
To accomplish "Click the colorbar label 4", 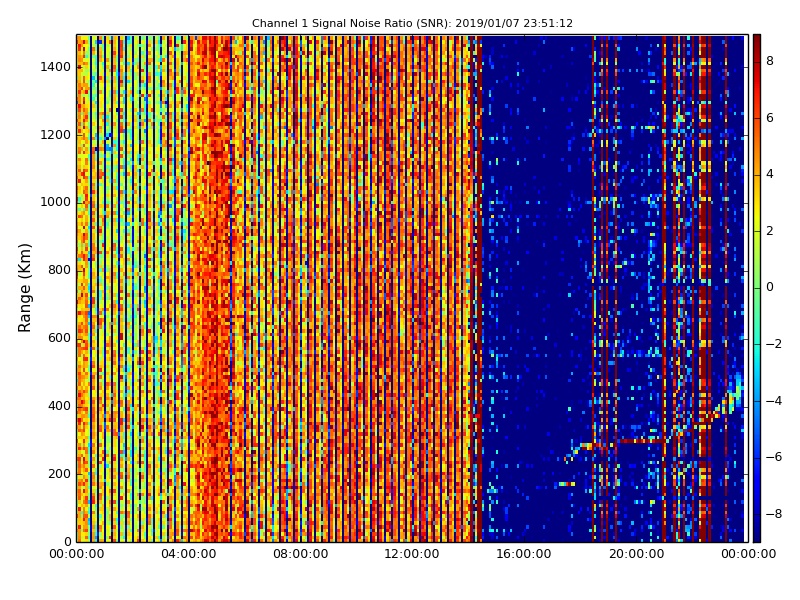I will tap(770, 174).
